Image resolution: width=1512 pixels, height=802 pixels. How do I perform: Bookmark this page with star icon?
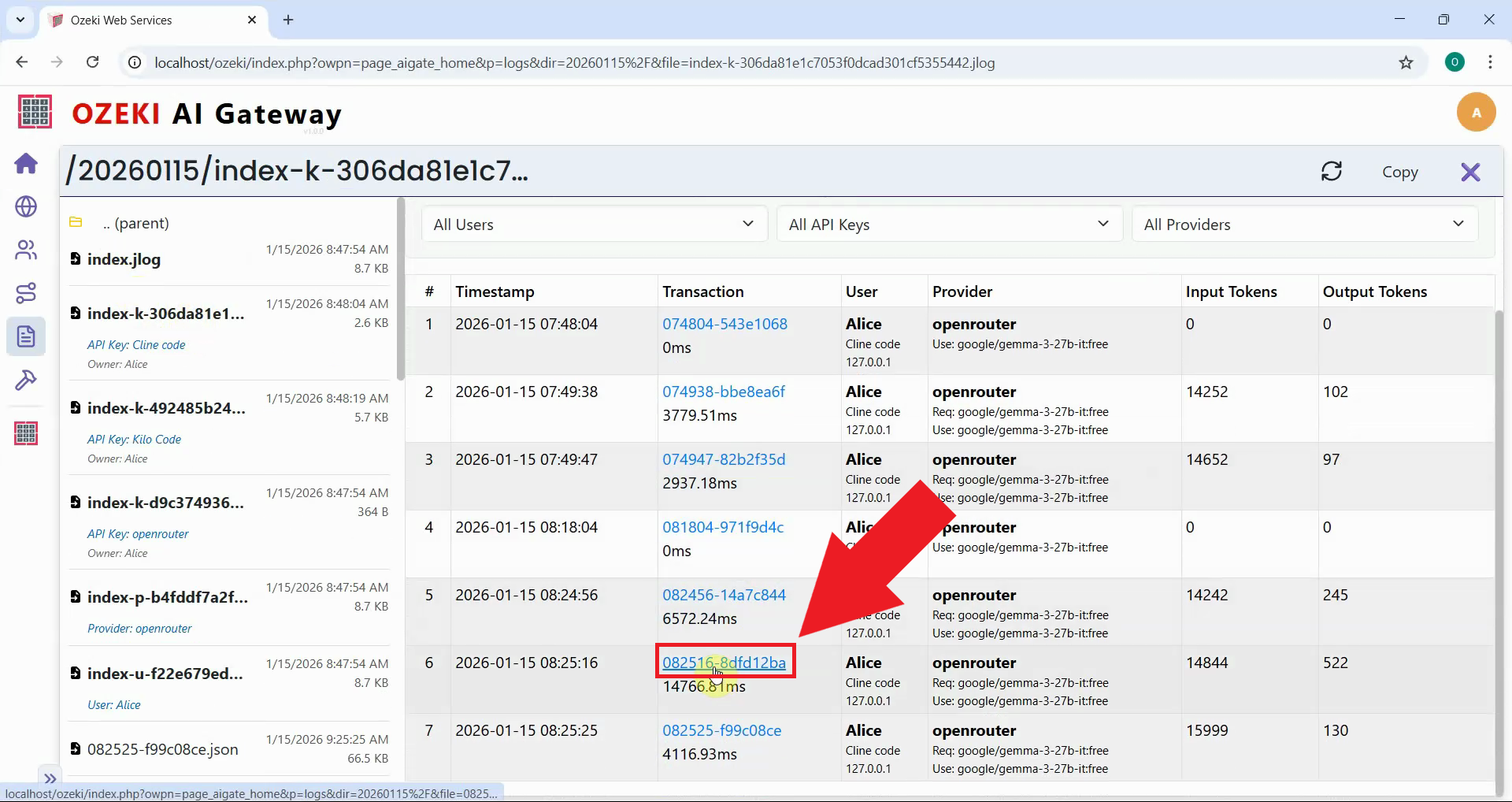coord(1406,63)
